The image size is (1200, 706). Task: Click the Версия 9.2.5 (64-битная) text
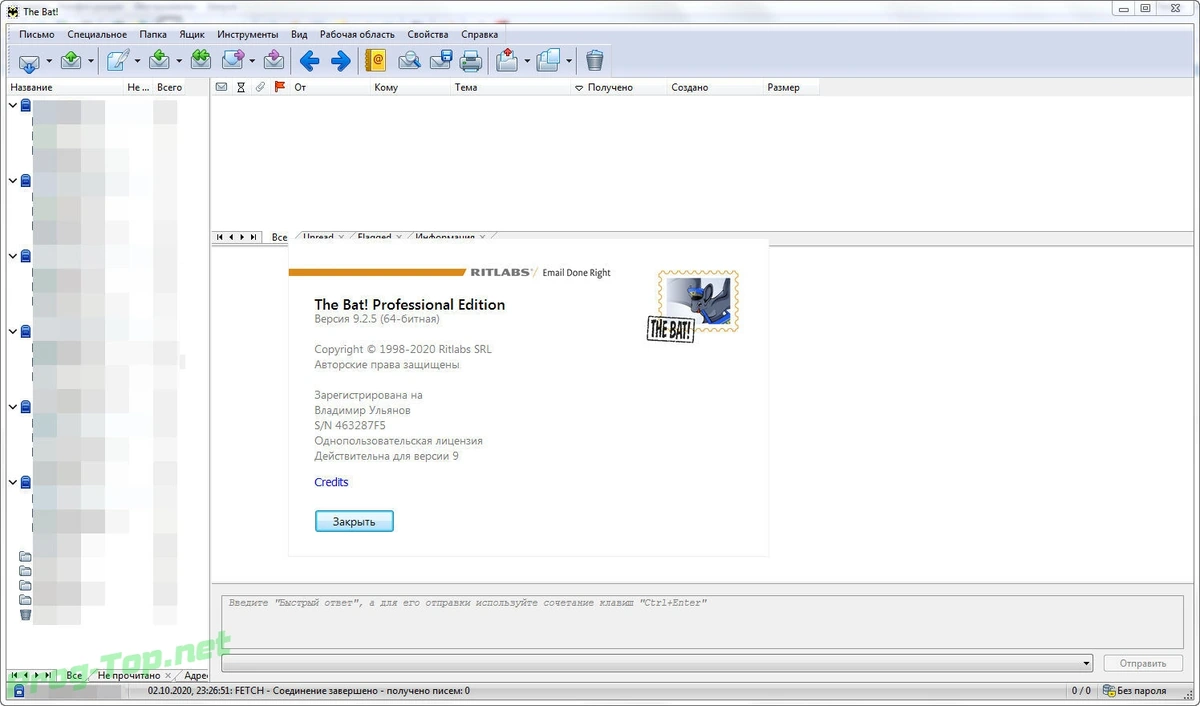coord(377,319)
